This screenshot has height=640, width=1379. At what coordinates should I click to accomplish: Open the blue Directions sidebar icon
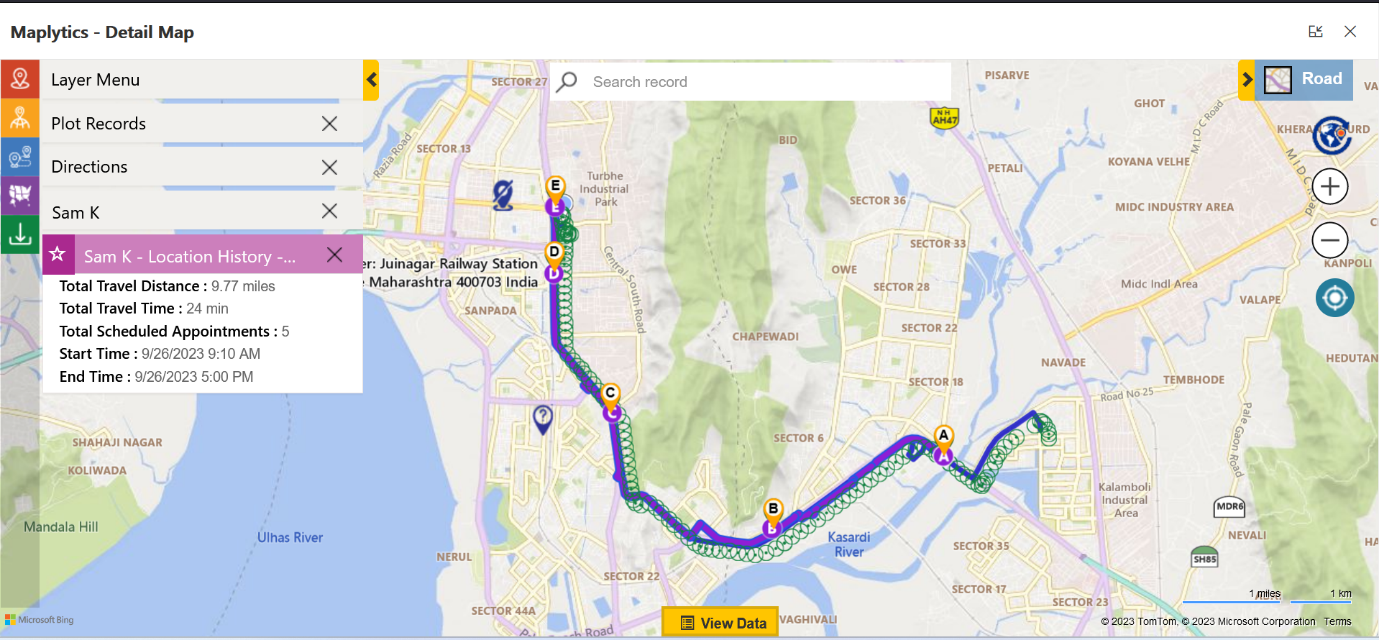(x=19, y=157)
